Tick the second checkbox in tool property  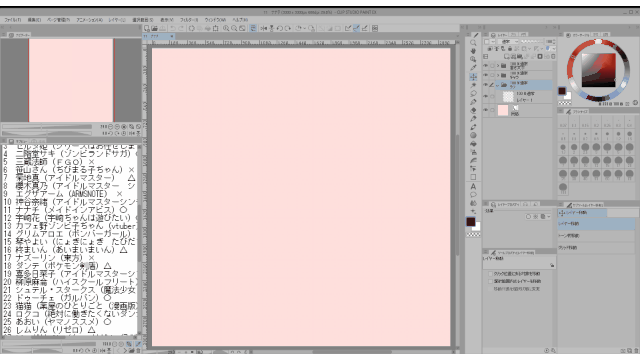coord(490,281)
